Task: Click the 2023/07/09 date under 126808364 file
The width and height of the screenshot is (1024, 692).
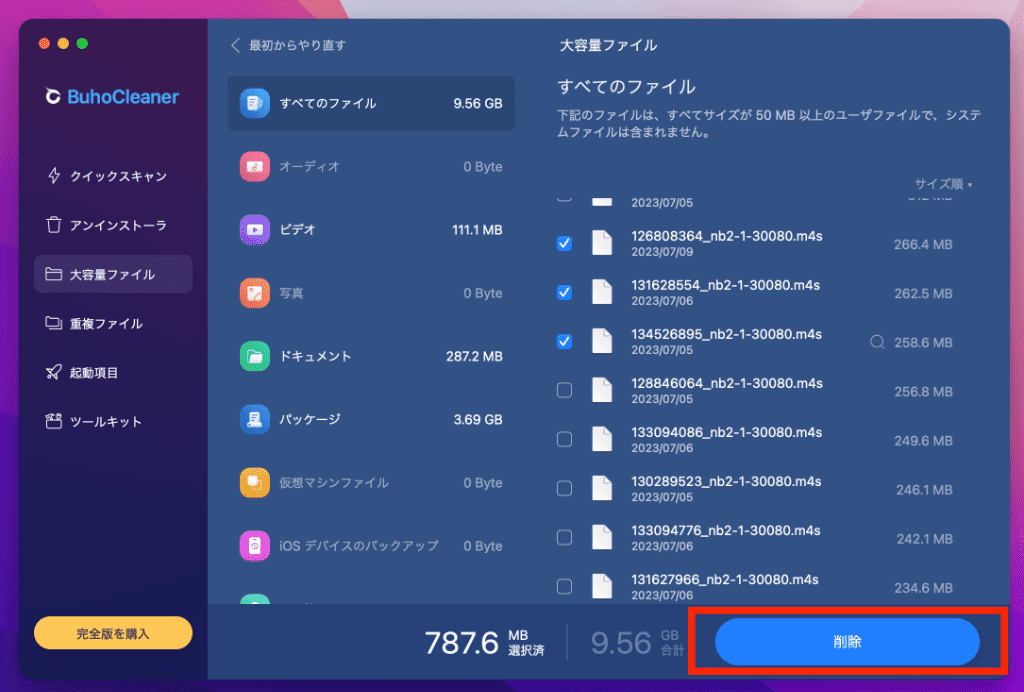Action: 662,252
